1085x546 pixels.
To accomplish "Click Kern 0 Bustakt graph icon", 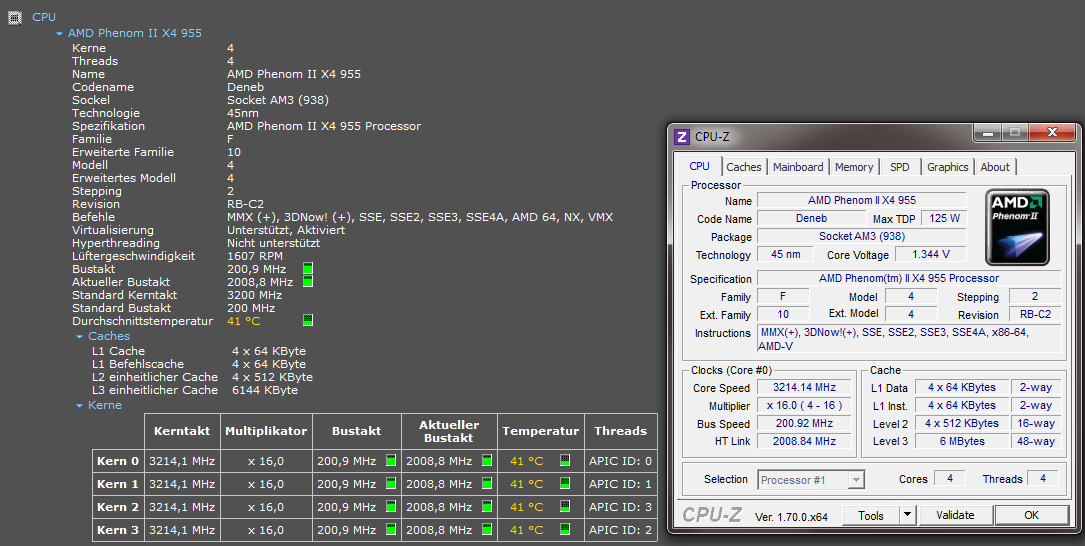I will pos(391,460).
